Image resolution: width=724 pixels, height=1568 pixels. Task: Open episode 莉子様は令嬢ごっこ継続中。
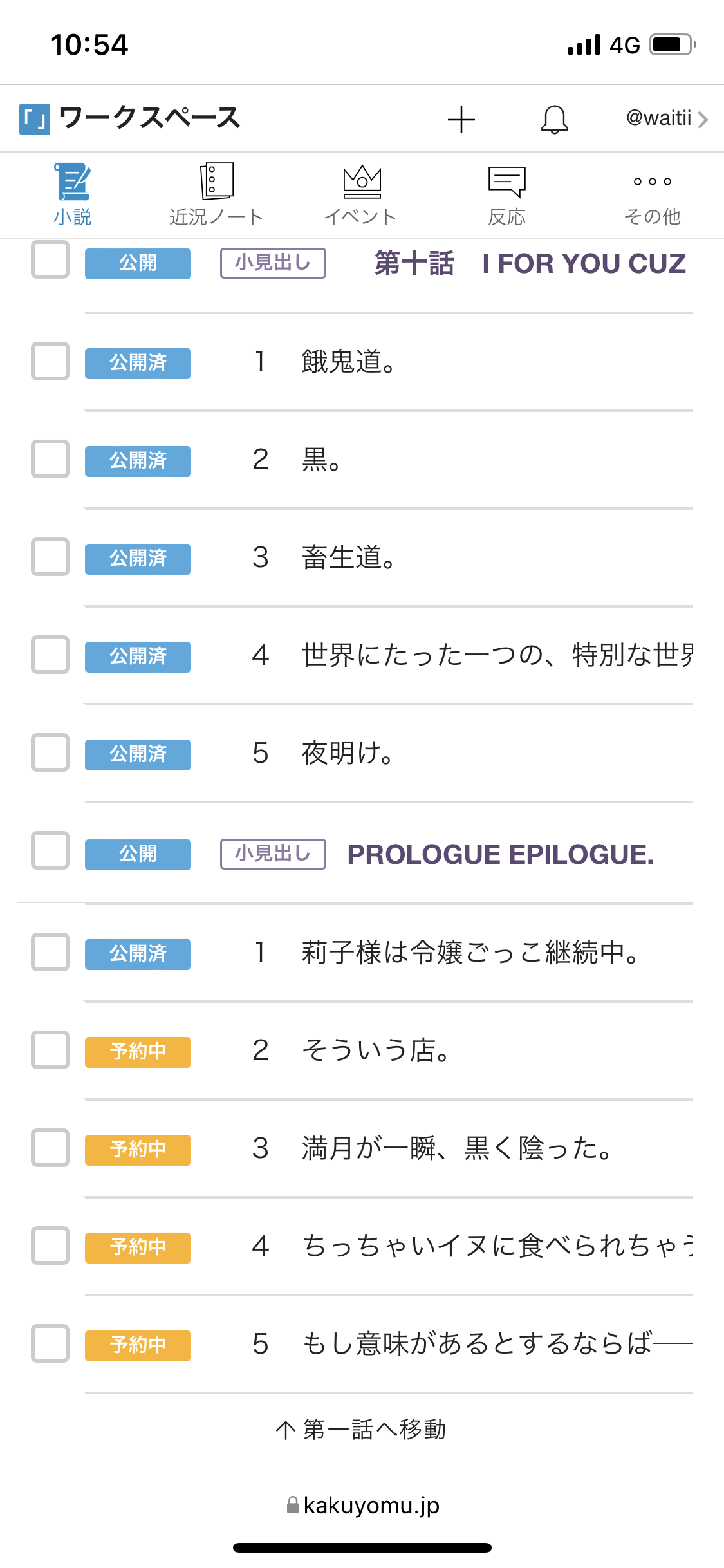coord(470,953)
